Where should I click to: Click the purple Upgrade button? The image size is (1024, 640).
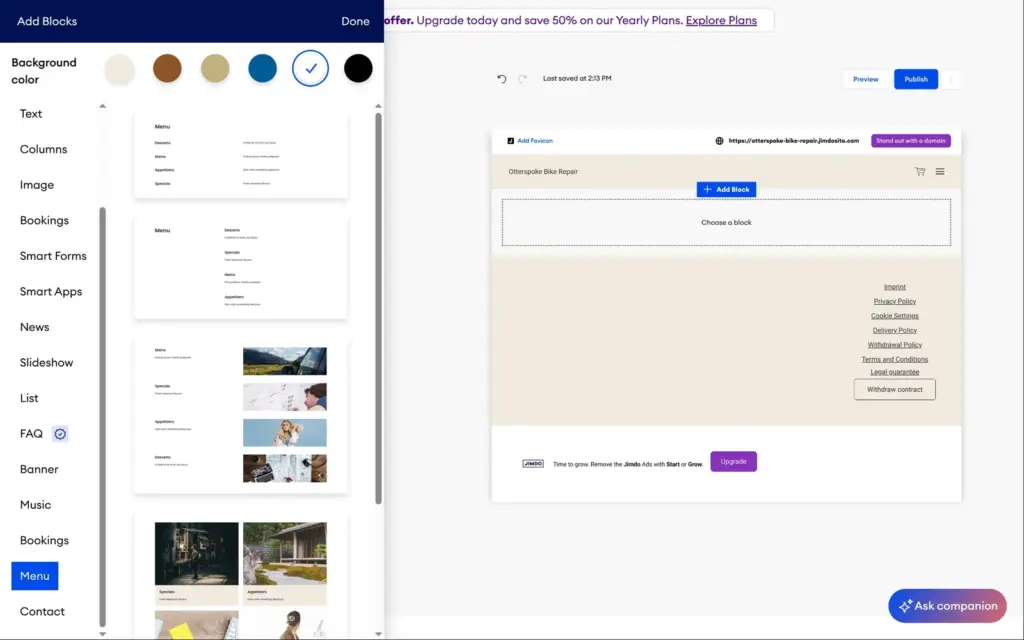(733, 462)
